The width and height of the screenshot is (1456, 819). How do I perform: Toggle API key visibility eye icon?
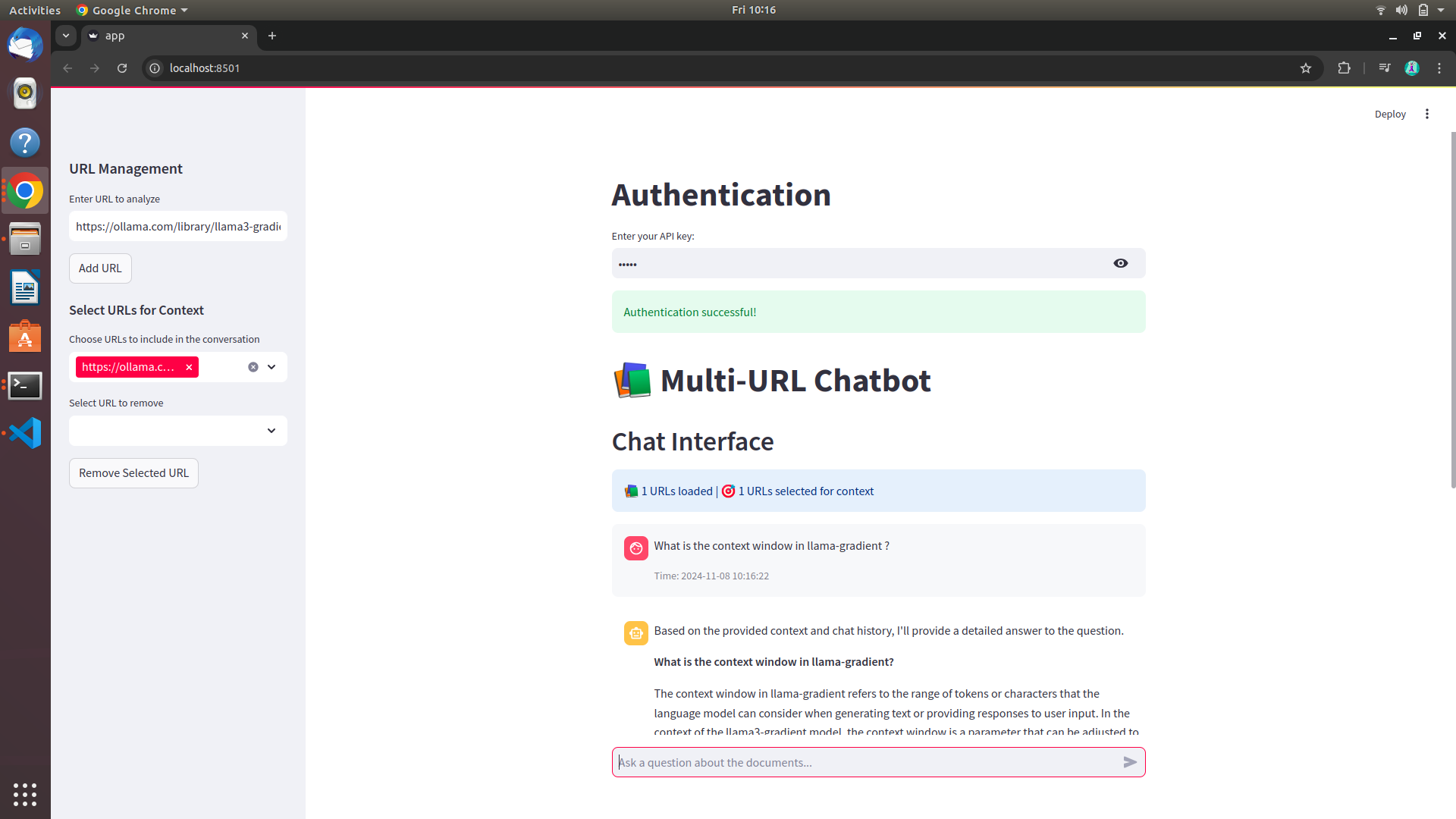1120,263
